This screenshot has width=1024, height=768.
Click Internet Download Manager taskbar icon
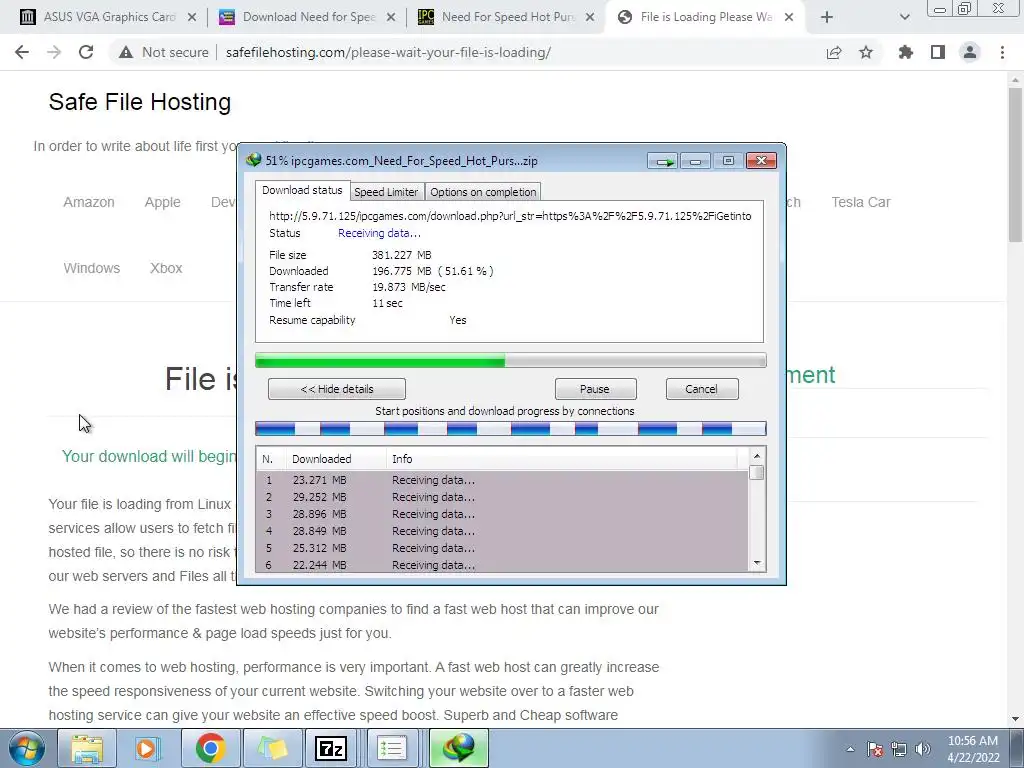coord(458,748)
